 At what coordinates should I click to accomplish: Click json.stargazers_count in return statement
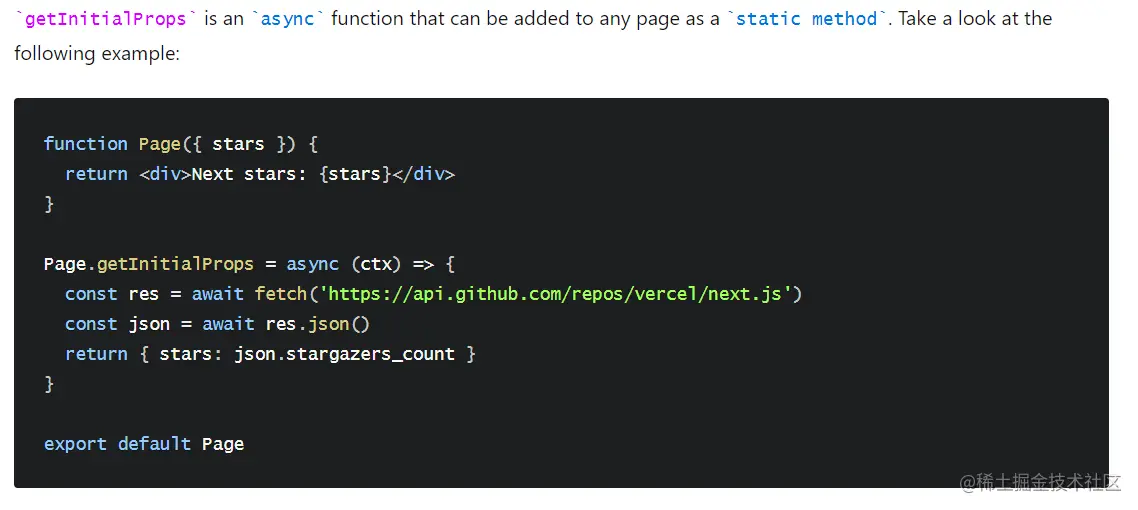click(x=345, y=354)
